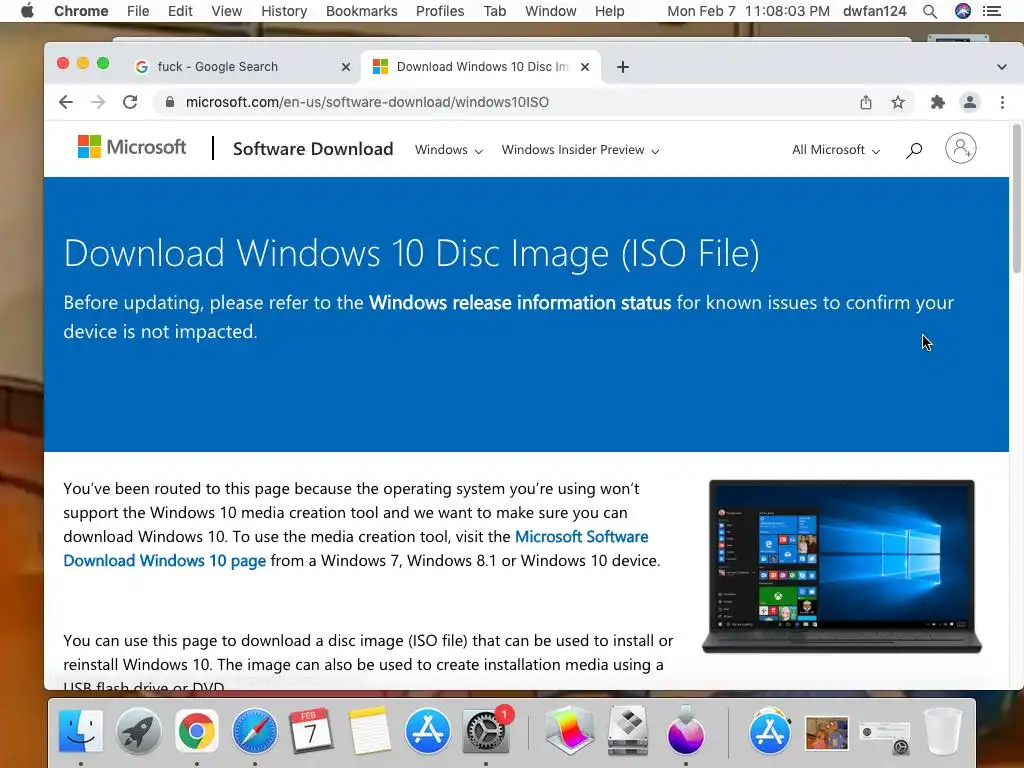Viewport: 1024px width, 768px height.
Task: Open Finder from the Dock
Action: coord(81,731)
